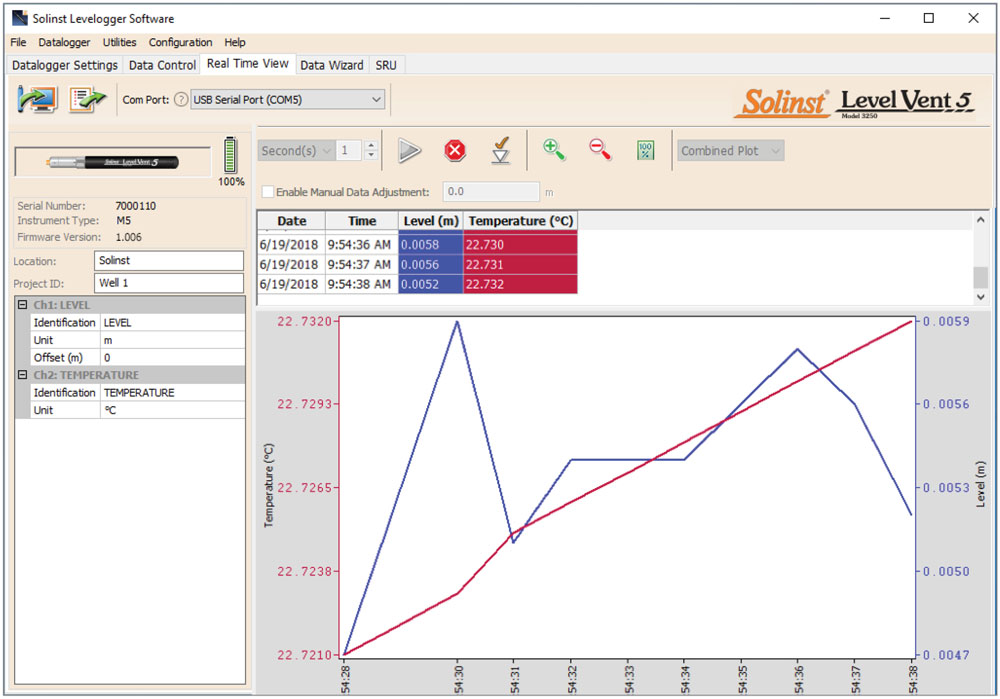Collapse the Ch2: TEMPERATURE channel section
1000x699 pixels.
[x=21, y=374]
